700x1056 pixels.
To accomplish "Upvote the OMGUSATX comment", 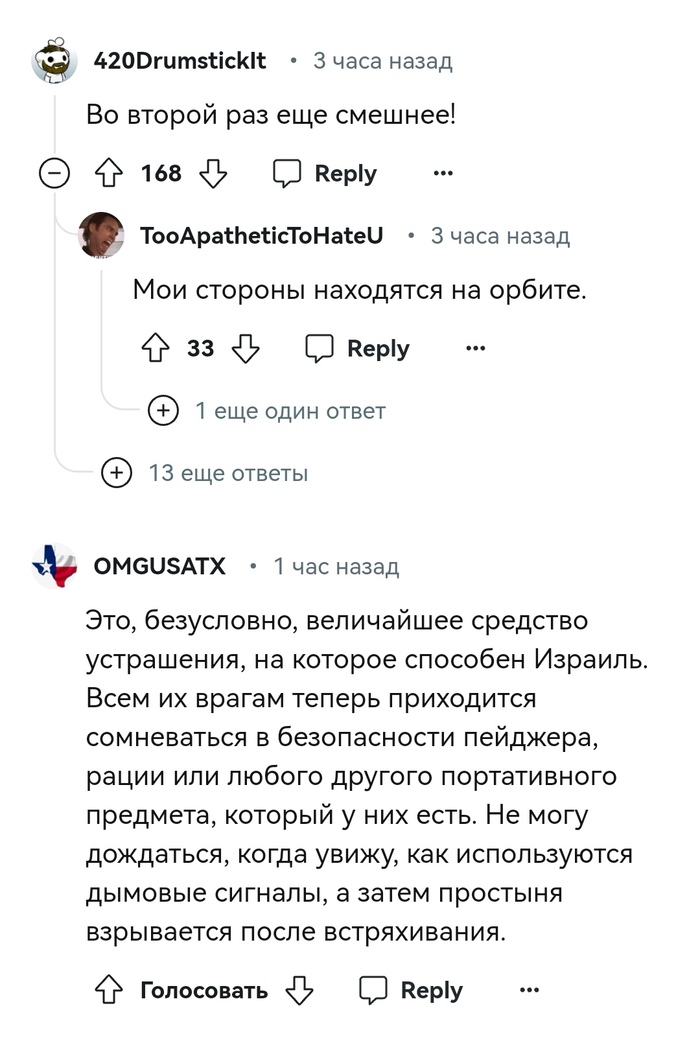I will 107,991.
